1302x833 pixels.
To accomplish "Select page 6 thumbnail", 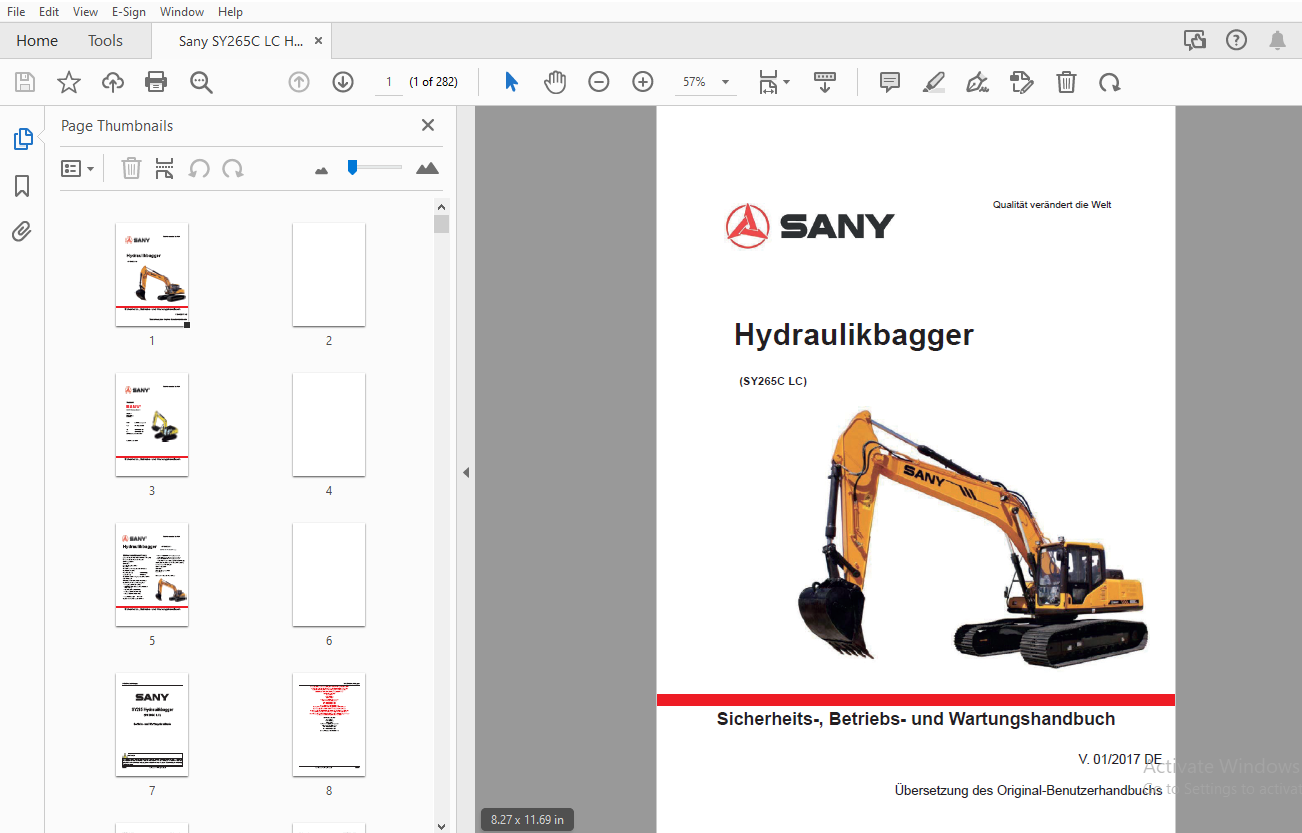I will click(x=329, y=575).
